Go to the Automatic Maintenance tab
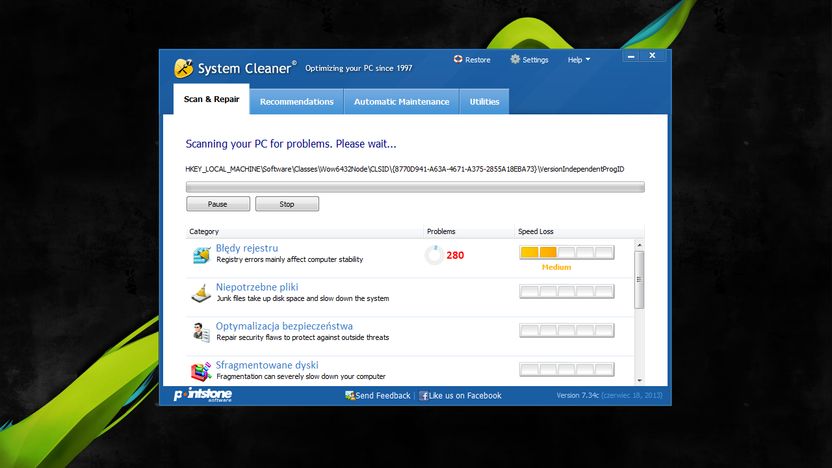Screen dimensions: 832x468 coord(402,101)
